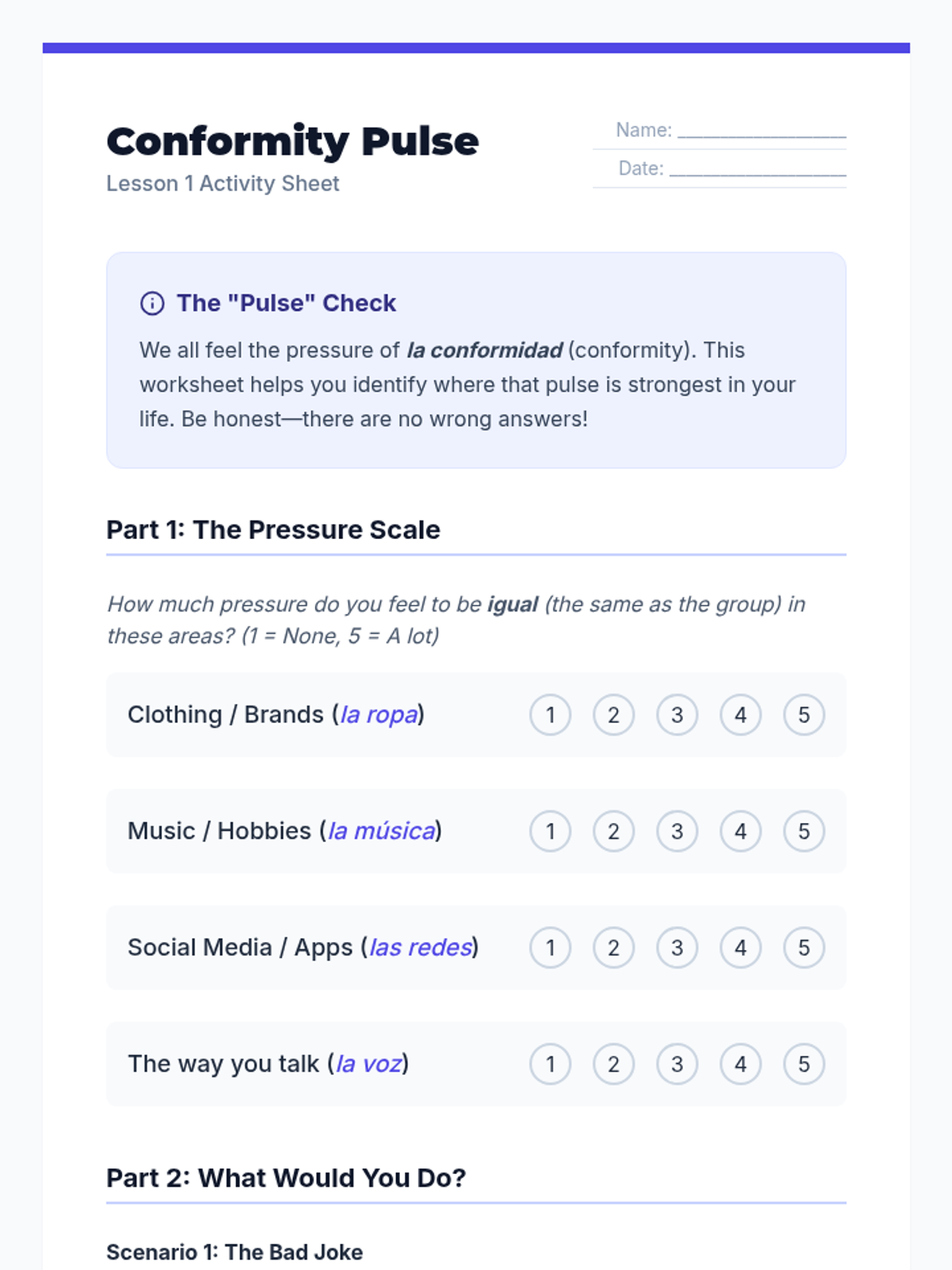Image resolution: width=952 pixels, height=1270 pixels.
Task: Mark rating 4 for Social Media / Apps
Action: (740, 948)
